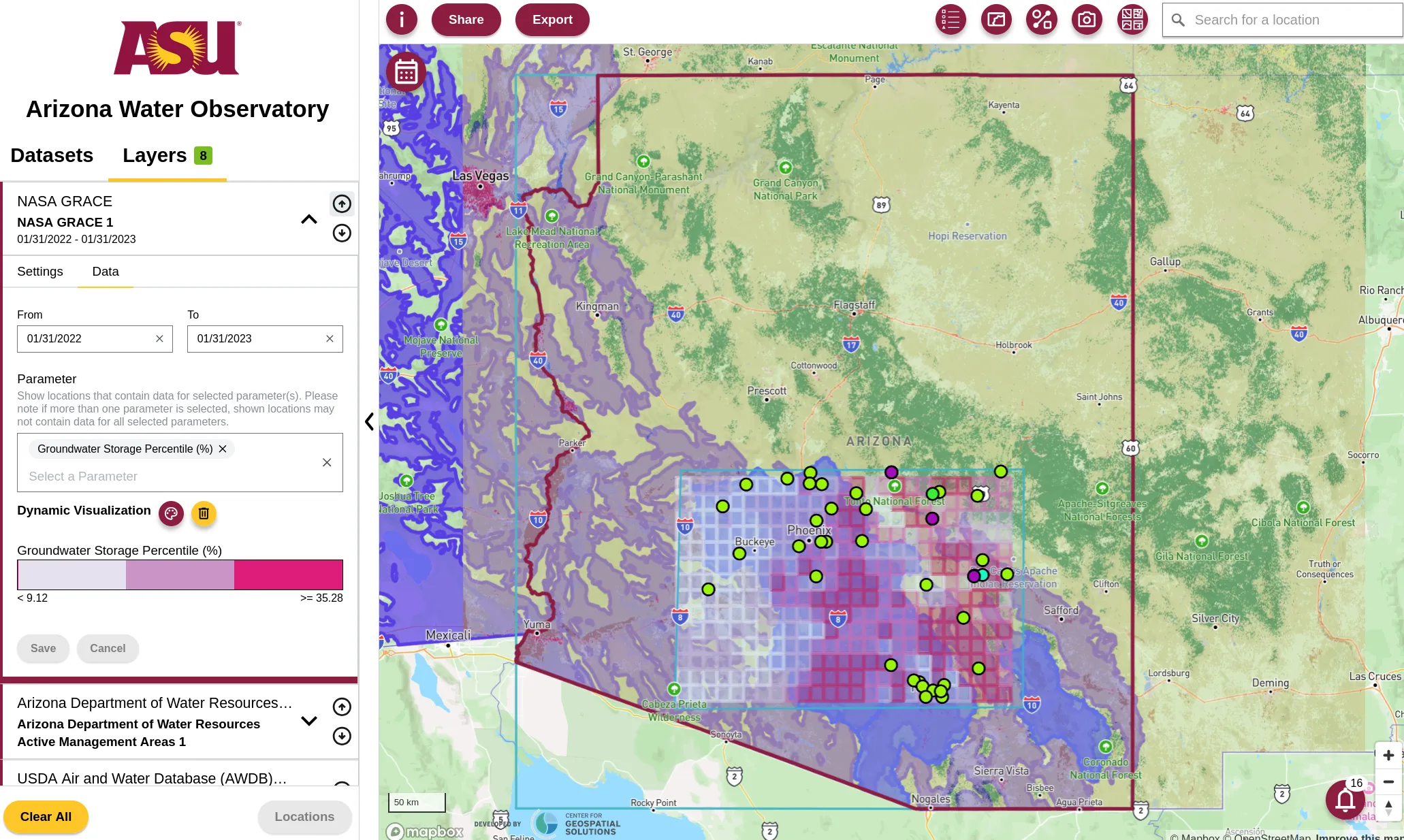Screen dimensions: 1404x840
Task: Move NASA GRACE layer up
Action: tap(342, 204)
